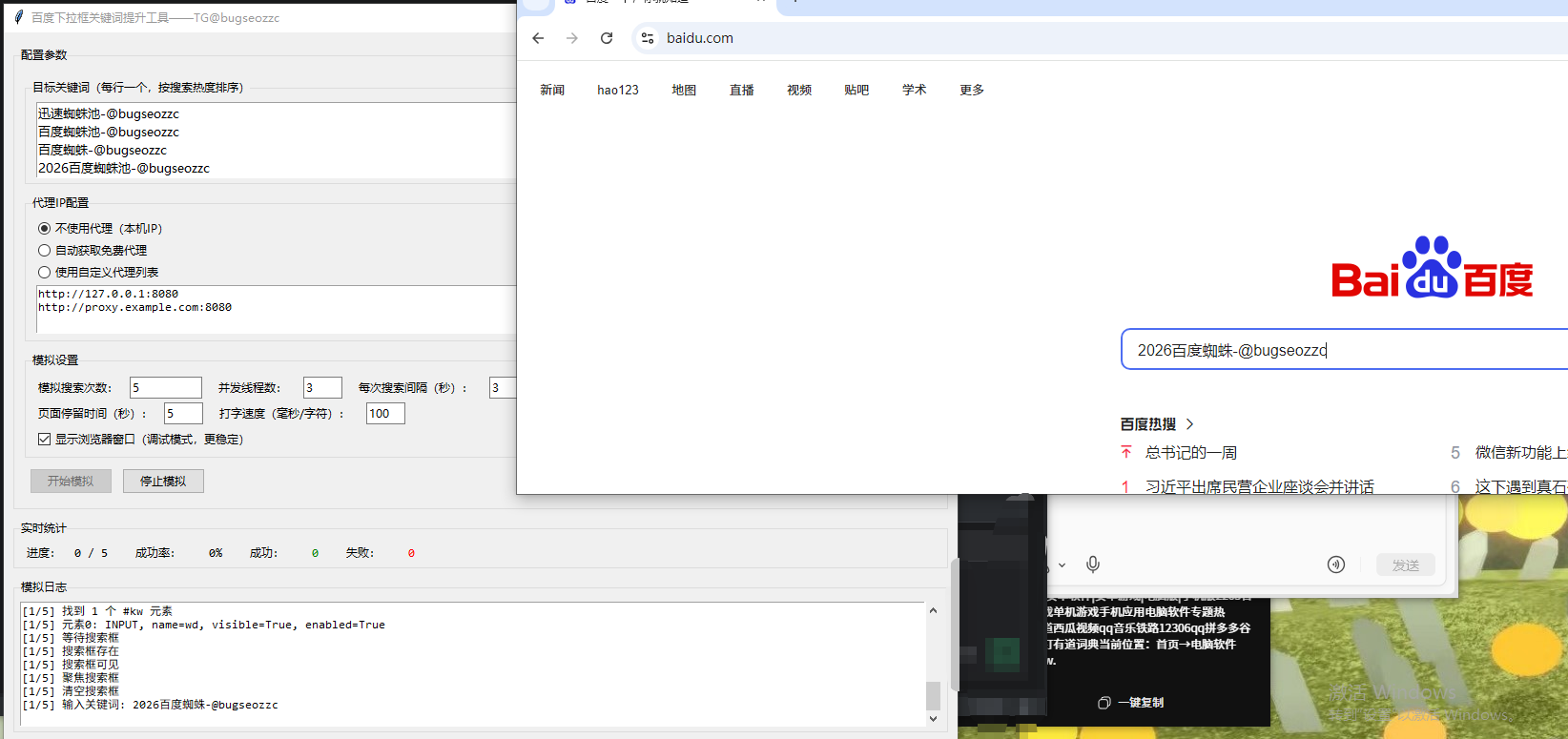Open 视频 in Baidu top navigation
The width and height of the screenshot is (1568, 739).
pyautogui.click(x=799, y=90)
